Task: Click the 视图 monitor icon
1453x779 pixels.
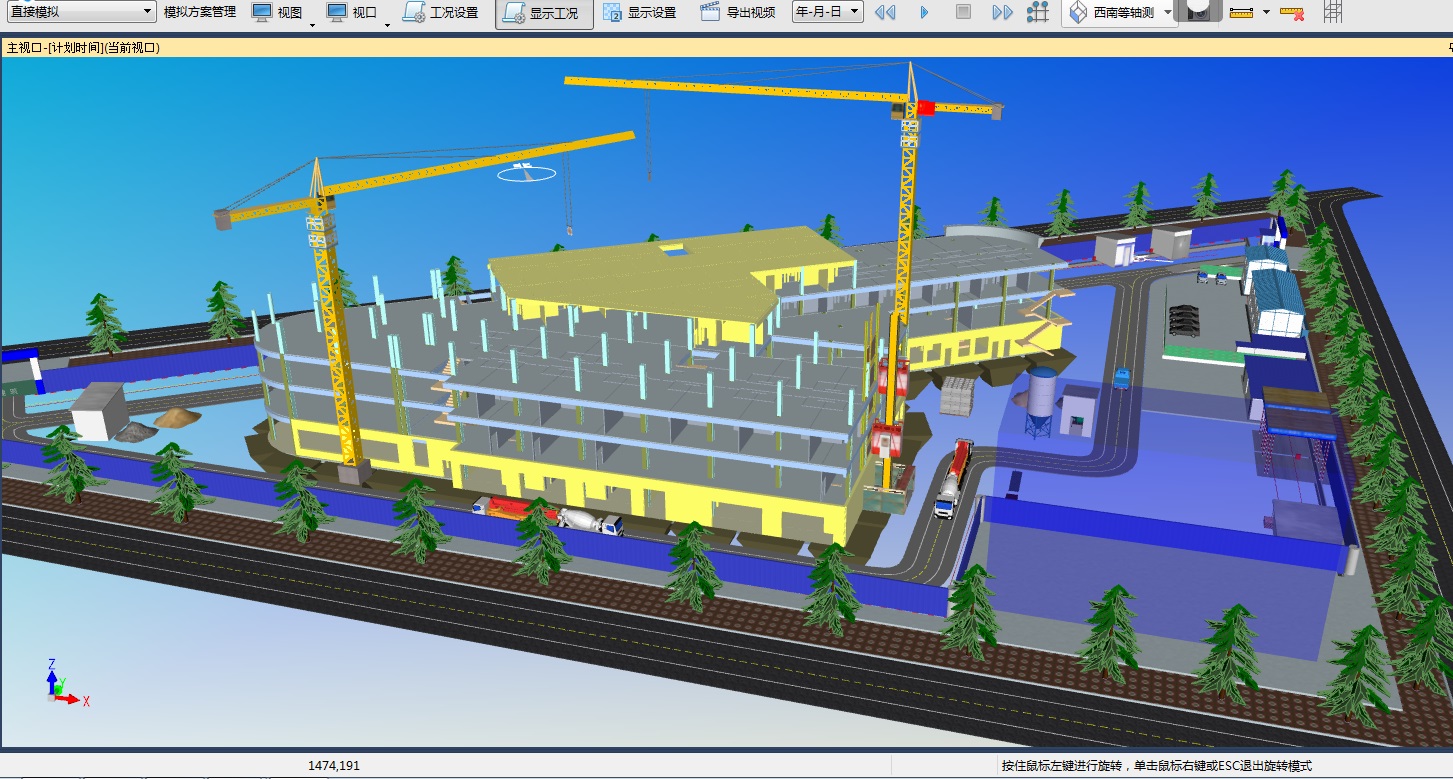Action: pyautogui.click(x=262, y=12)
